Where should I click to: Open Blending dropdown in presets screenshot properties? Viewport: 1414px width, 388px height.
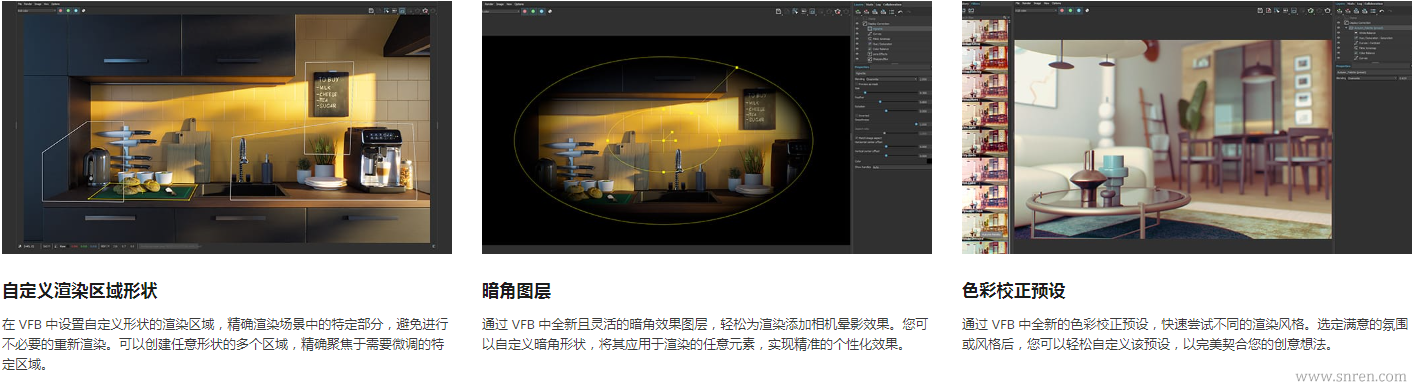tap(1372, 78)
